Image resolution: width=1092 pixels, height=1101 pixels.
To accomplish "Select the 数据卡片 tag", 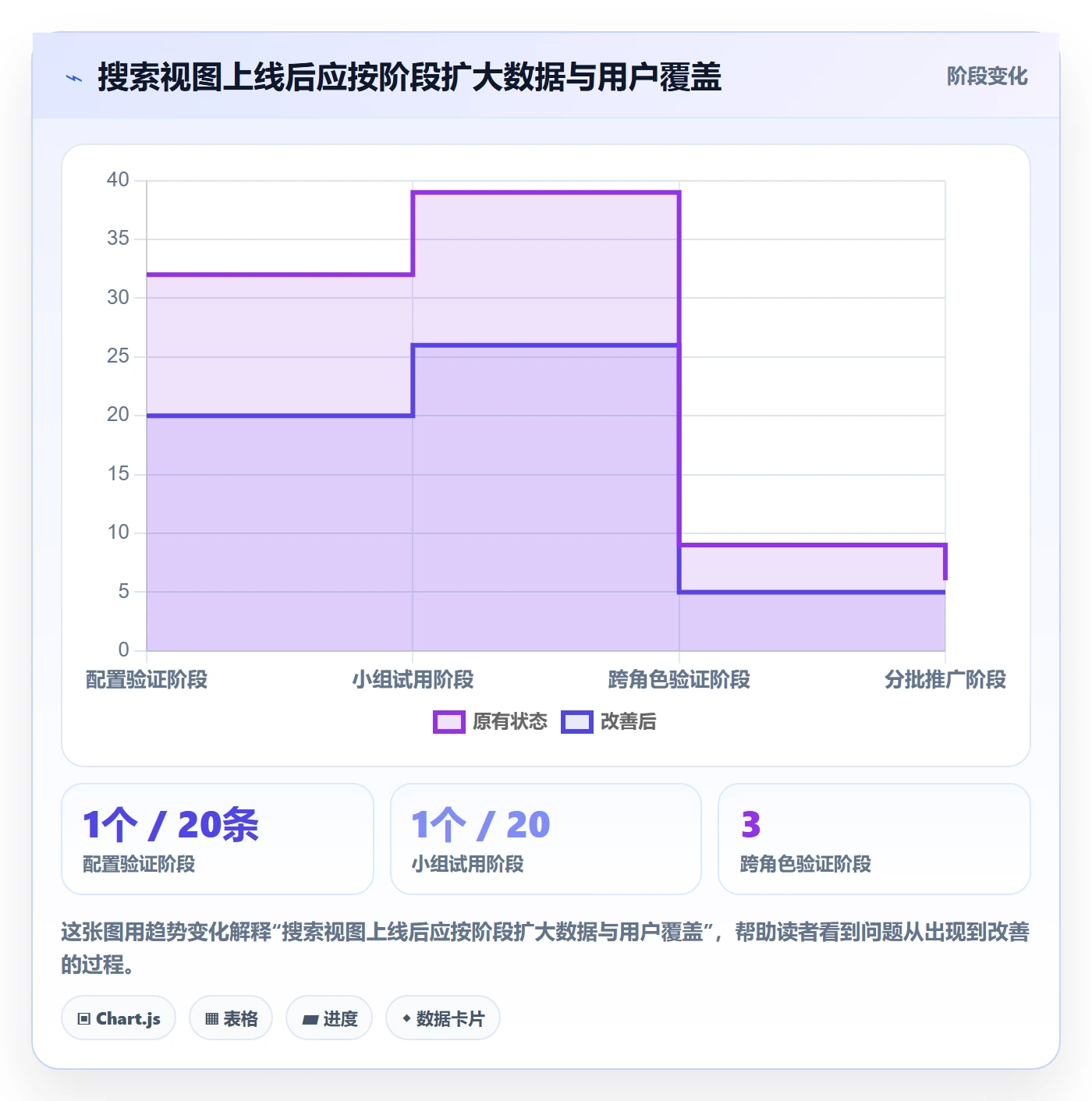I will pyautogui.click(x=443, y=1018).
